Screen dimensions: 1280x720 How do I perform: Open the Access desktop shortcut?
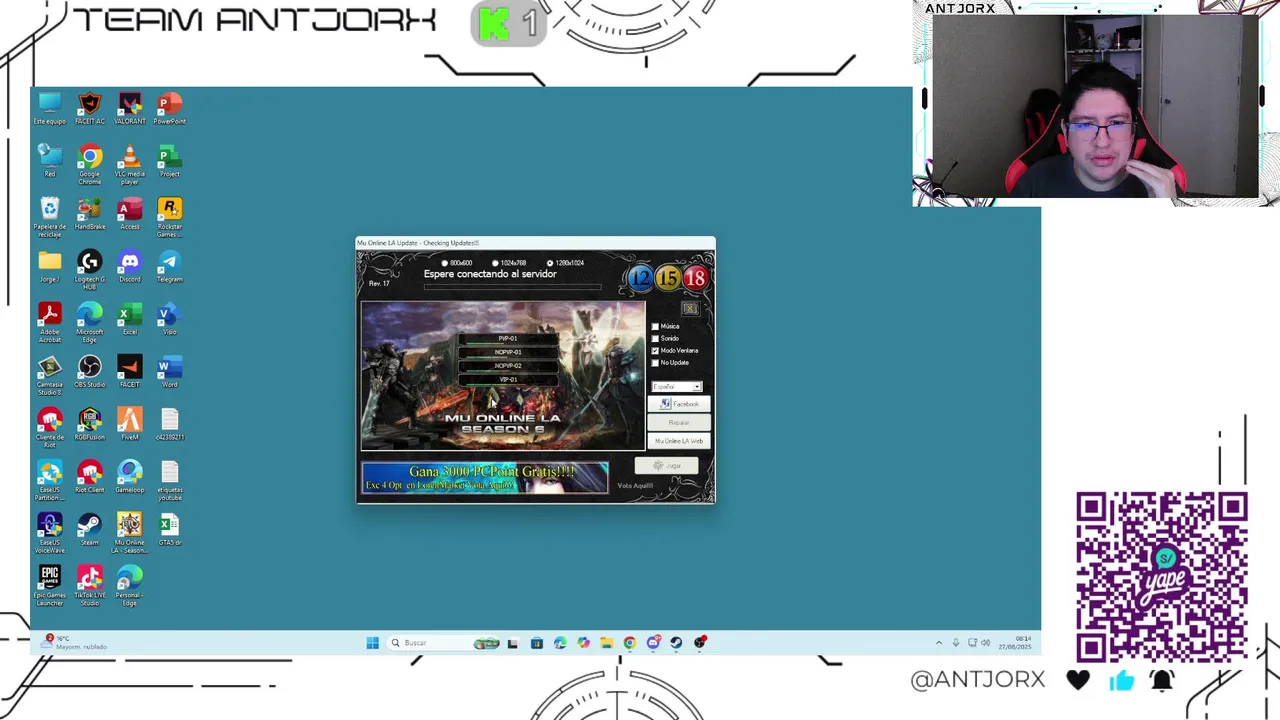coord(130,214)
